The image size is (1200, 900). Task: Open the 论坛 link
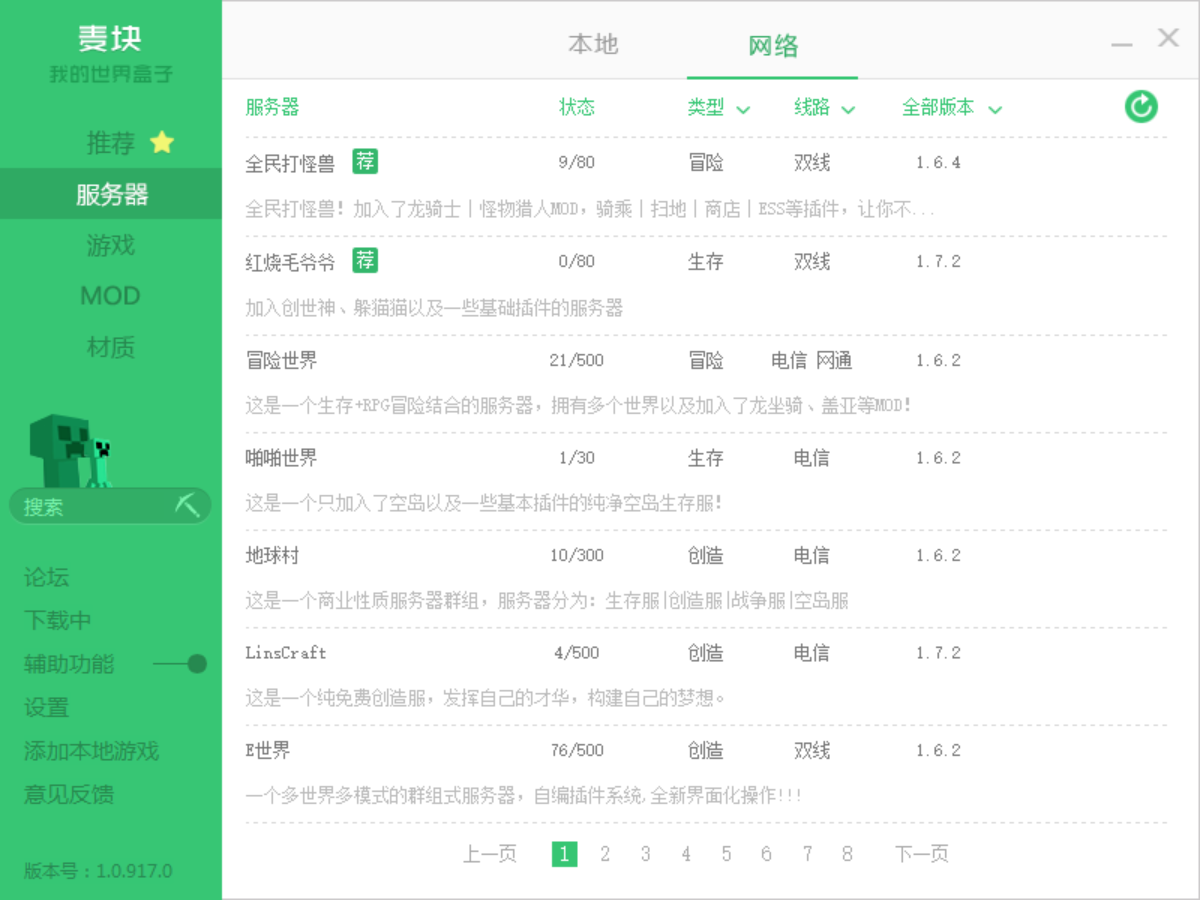click(47, 577)
